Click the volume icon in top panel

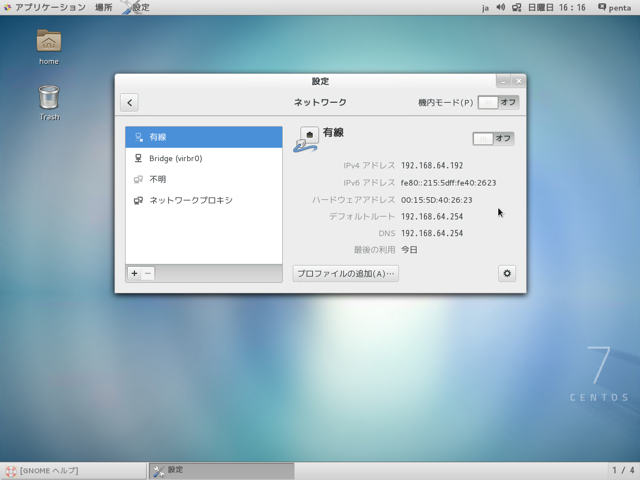pos(501,7)
